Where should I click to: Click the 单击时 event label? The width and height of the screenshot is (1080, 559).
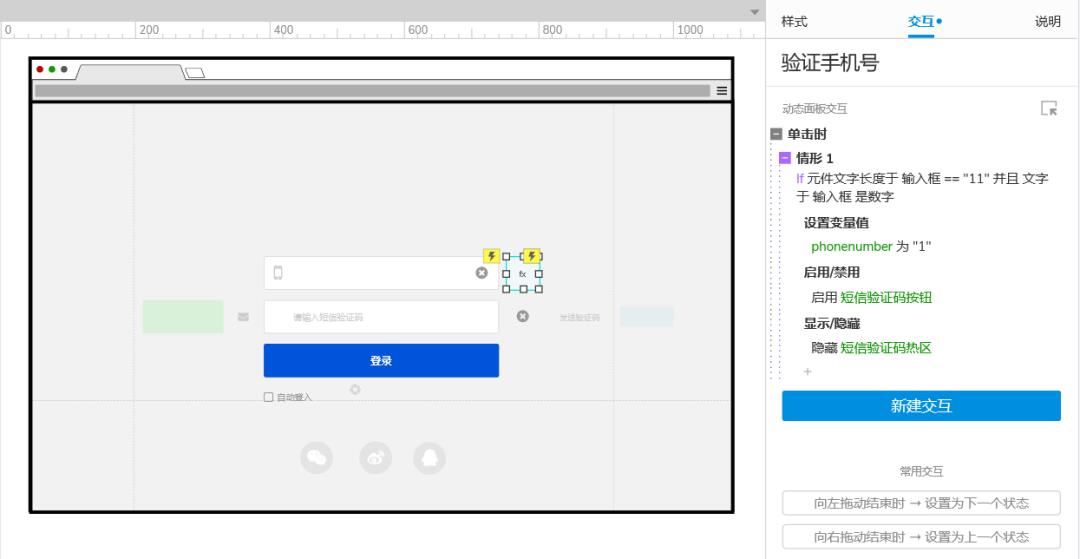[x=807, y=134]
